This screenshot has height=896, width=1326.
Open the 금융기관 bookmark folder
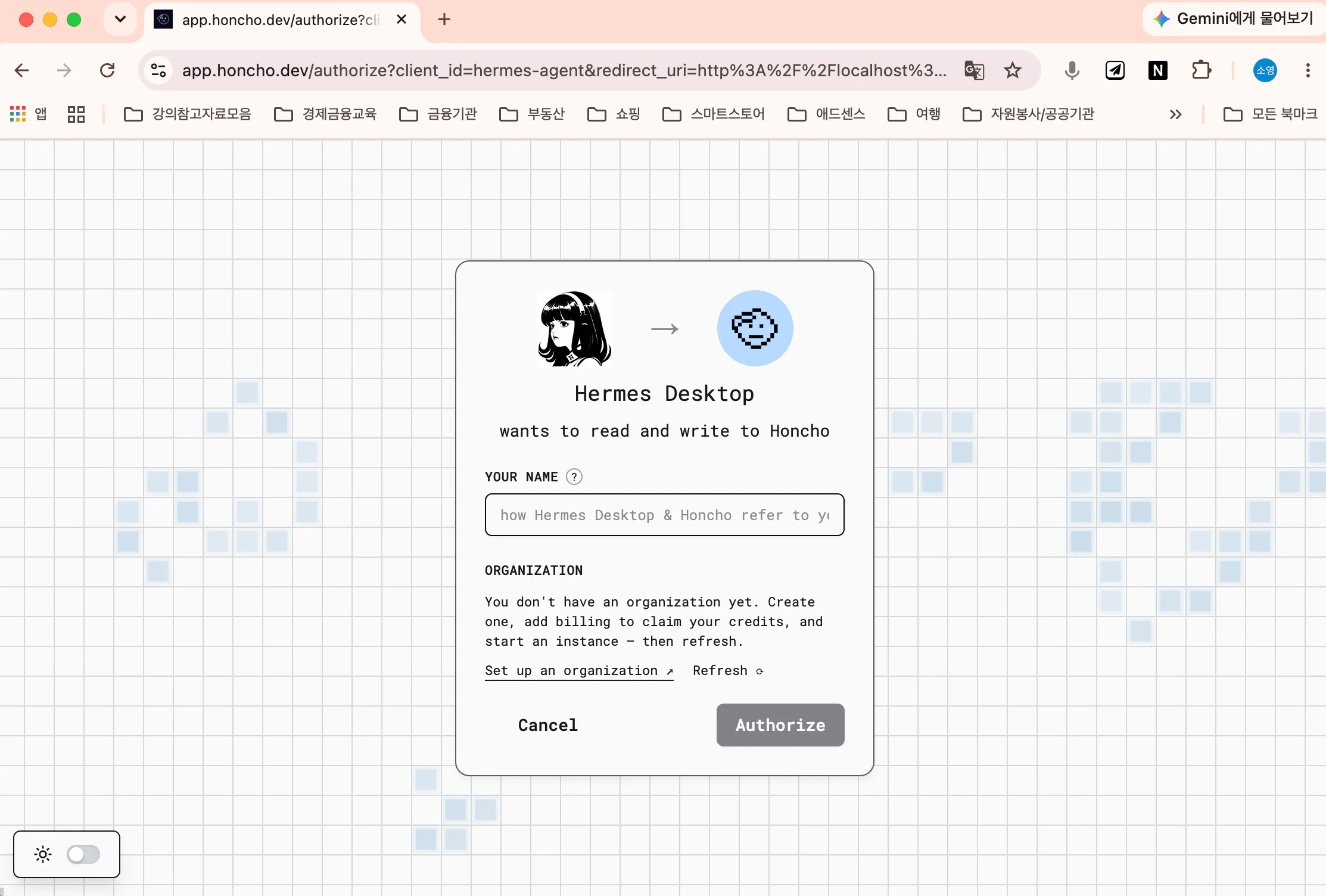[x=438, y=114]
